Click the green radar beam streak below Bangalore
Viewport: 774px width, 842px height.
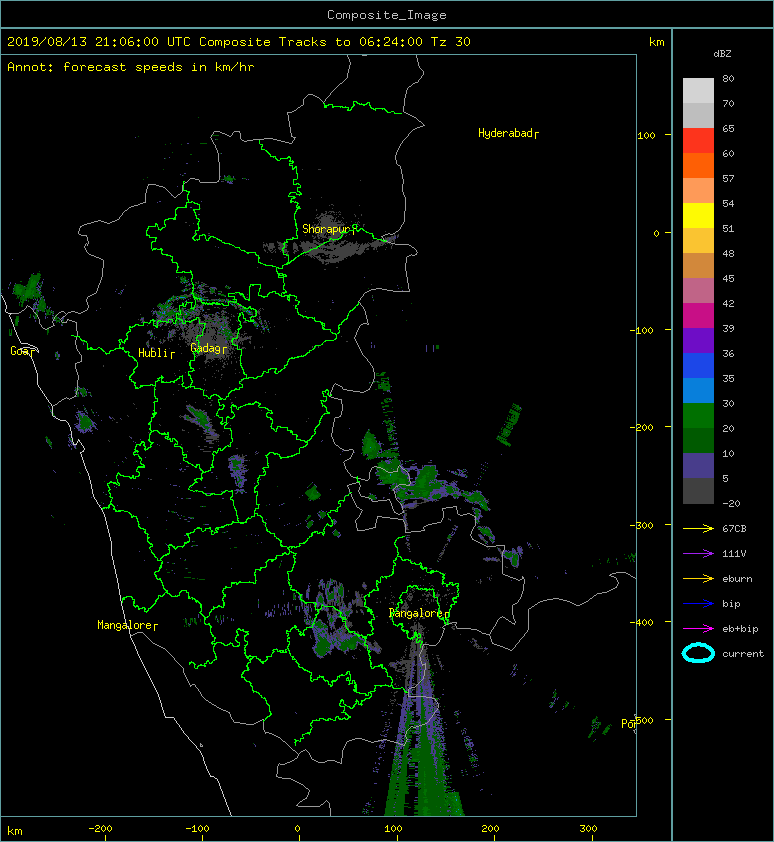click(x=424, y=752)
